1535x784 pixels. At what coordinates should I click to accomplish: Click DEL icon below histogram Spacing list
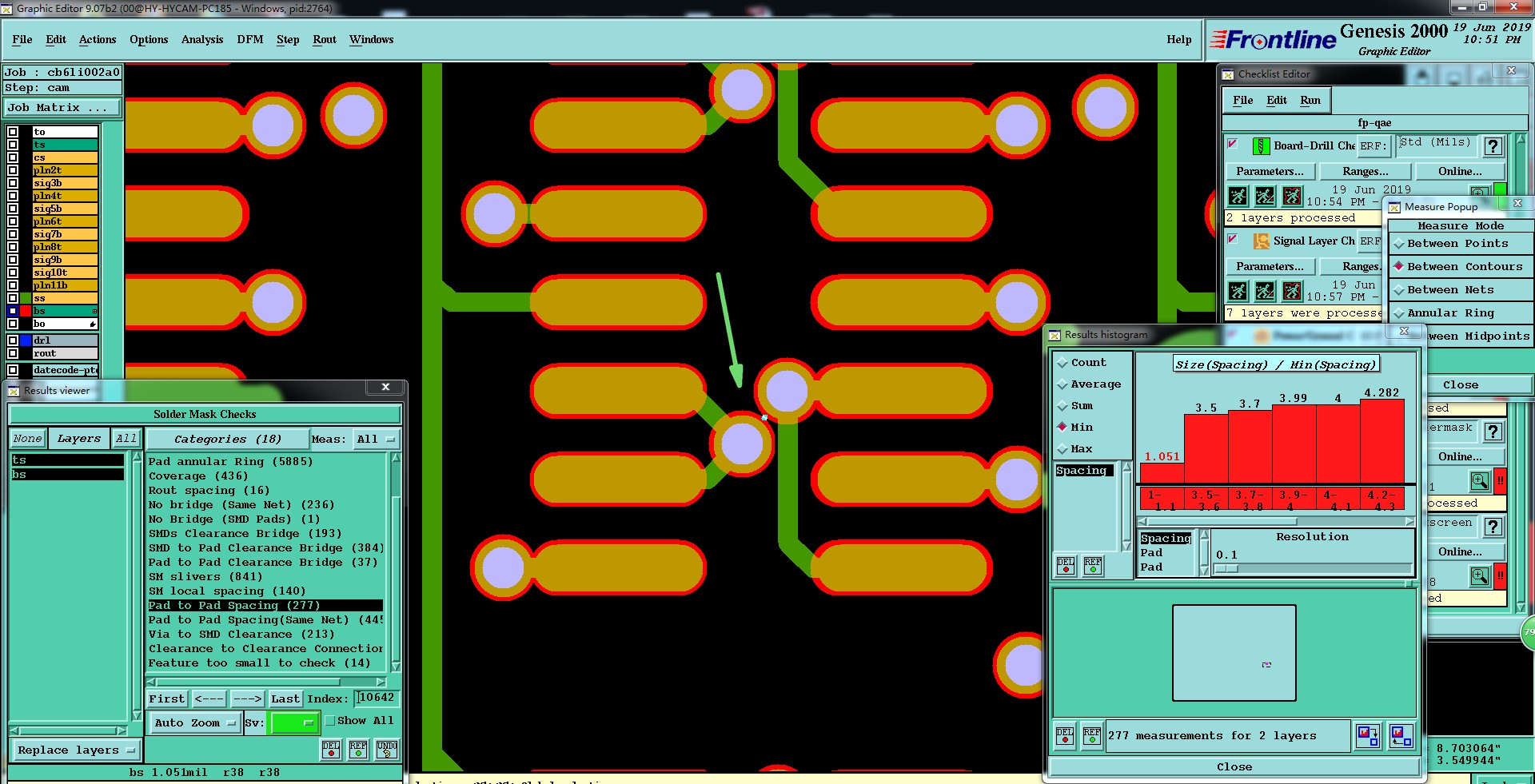(x=1066, y=565)
